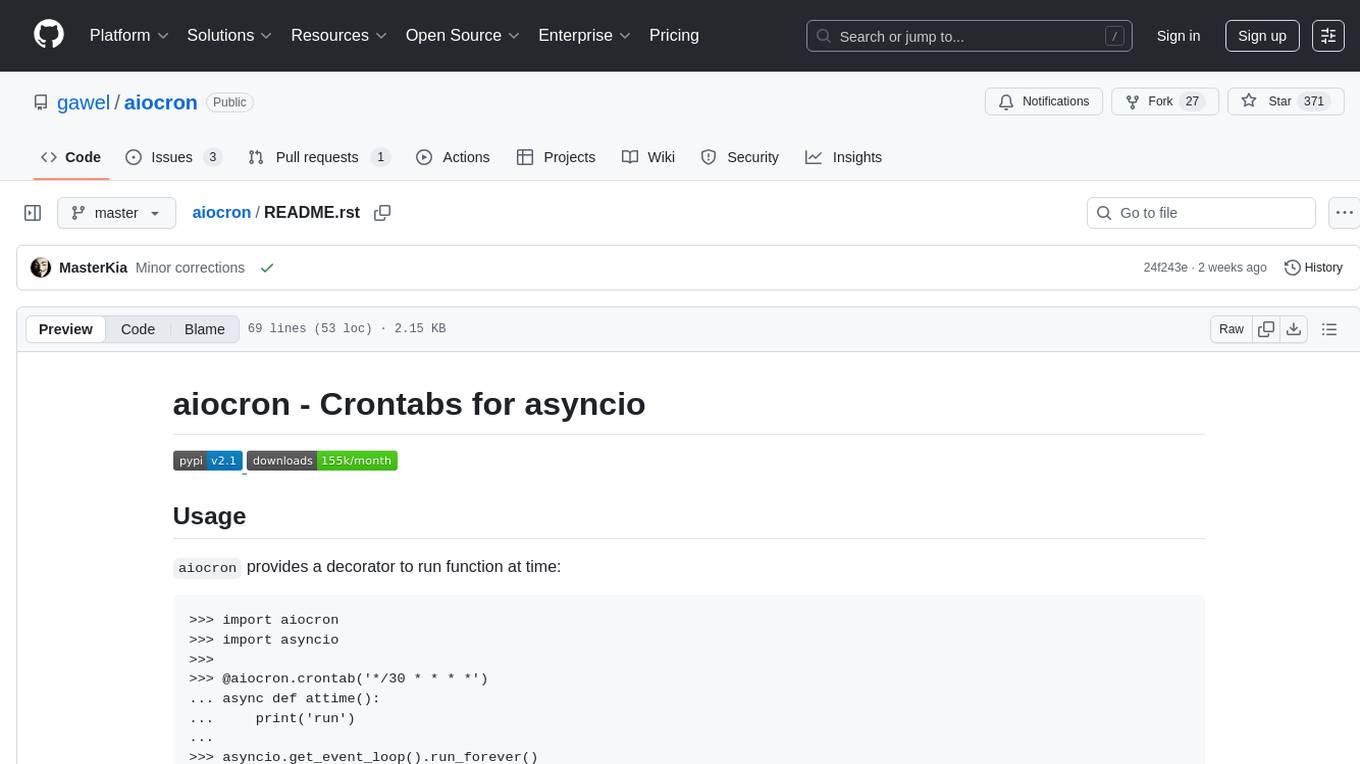Open the commit History link
Screen dimensions: 1360x764
click(x=1313, y=268)
